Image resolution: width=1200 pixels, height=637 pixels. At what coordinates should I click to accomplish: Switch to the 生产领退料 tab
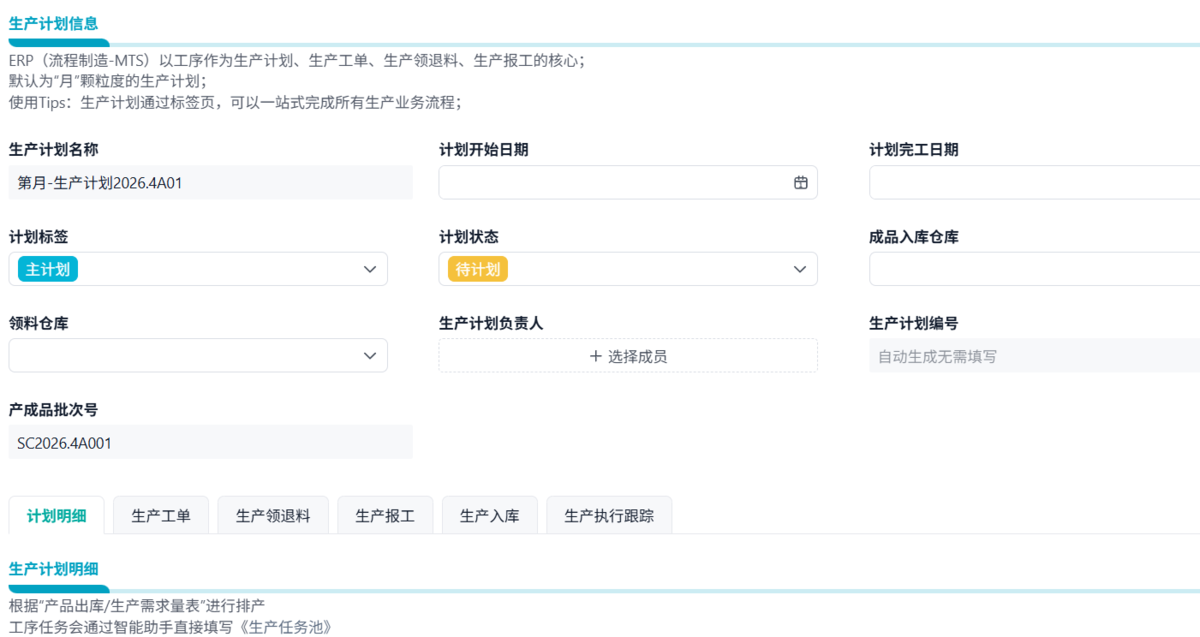click(273, 516)
